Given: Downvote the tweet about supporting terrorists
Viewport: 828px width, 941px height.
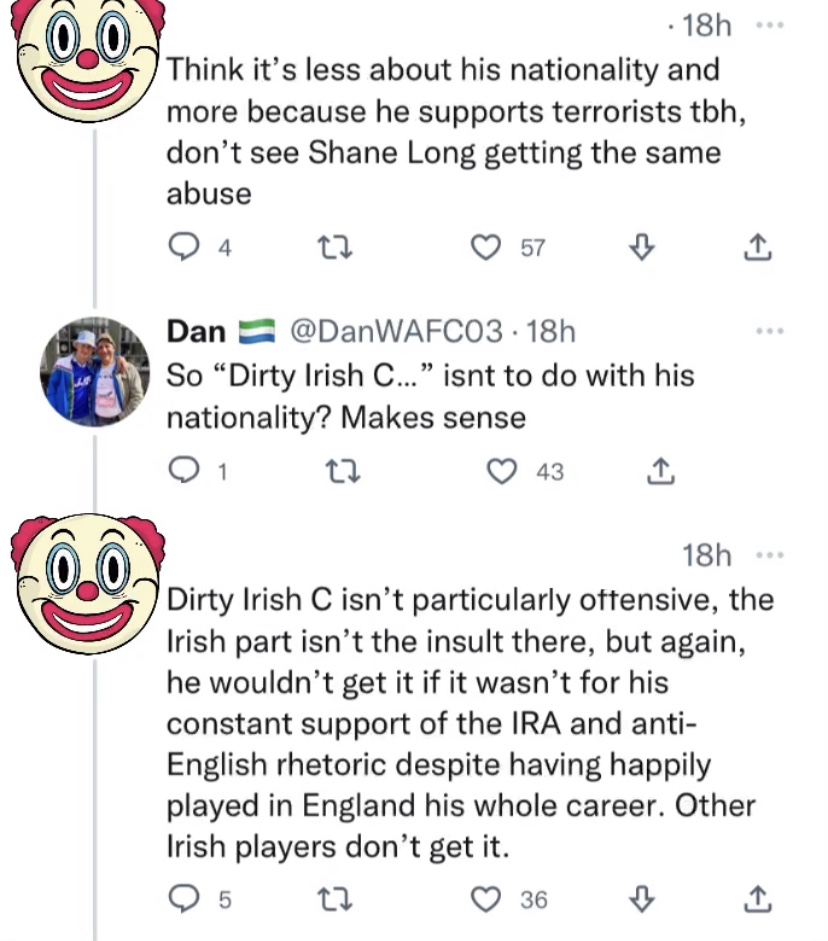Looking at the screenshot, I should point(645,248).
